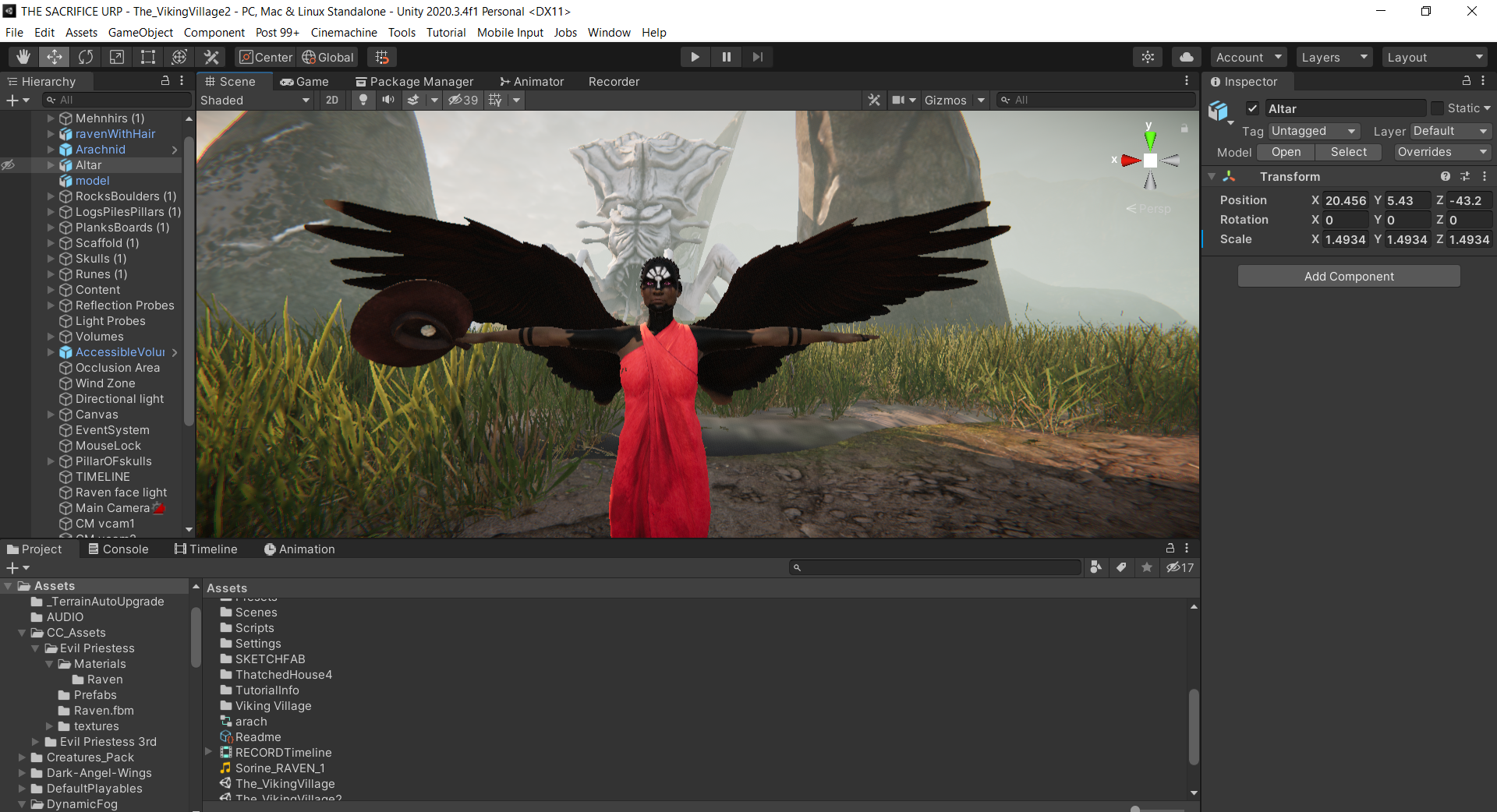1497x812 pixels.
Task: Open the GameObject menu
Action: 140,33
